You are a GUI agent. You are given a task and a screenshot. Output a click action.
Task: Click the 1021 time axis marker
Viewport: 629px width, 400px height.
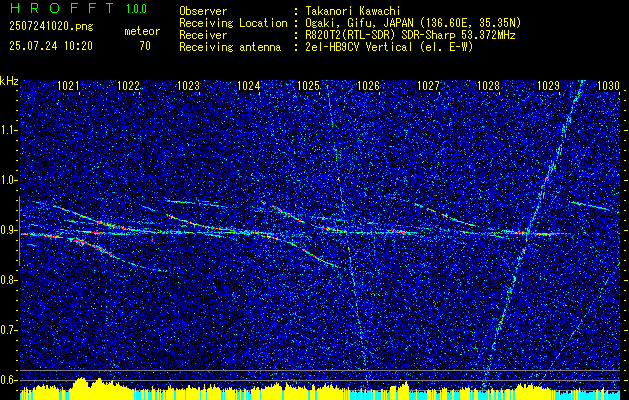[x=68, y=85]
